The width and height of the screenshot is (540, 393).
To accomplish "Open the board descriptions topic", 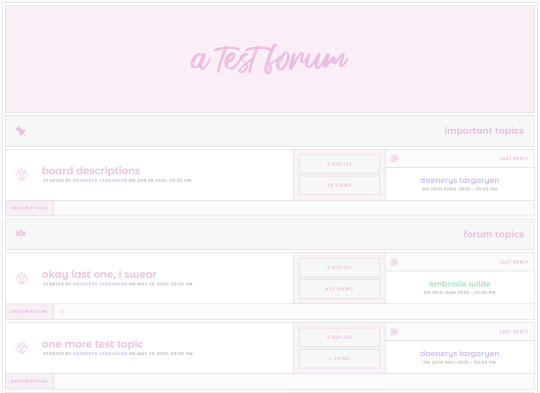I will [91, 170].
